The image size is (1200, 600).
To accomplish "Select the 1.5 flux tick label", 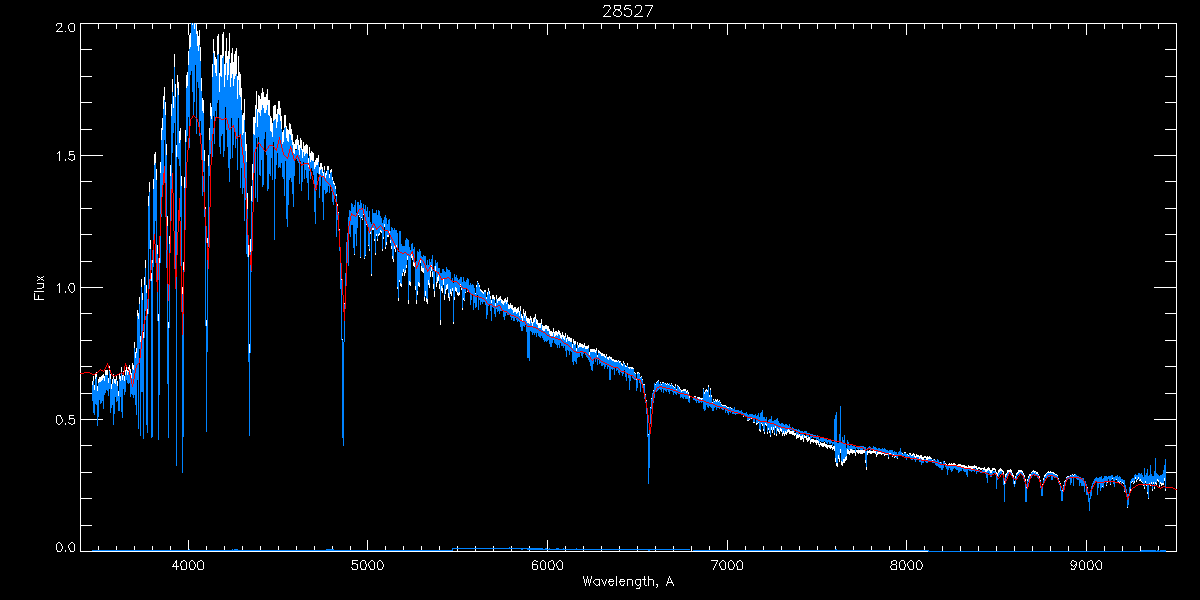I will [65, 157].
